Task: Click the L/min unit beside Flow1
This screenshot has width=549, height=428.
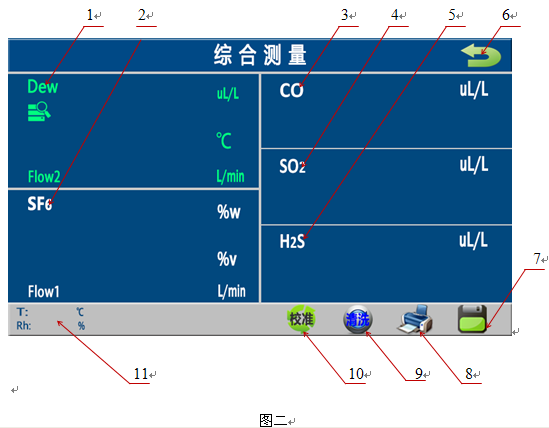Action: 231,291
